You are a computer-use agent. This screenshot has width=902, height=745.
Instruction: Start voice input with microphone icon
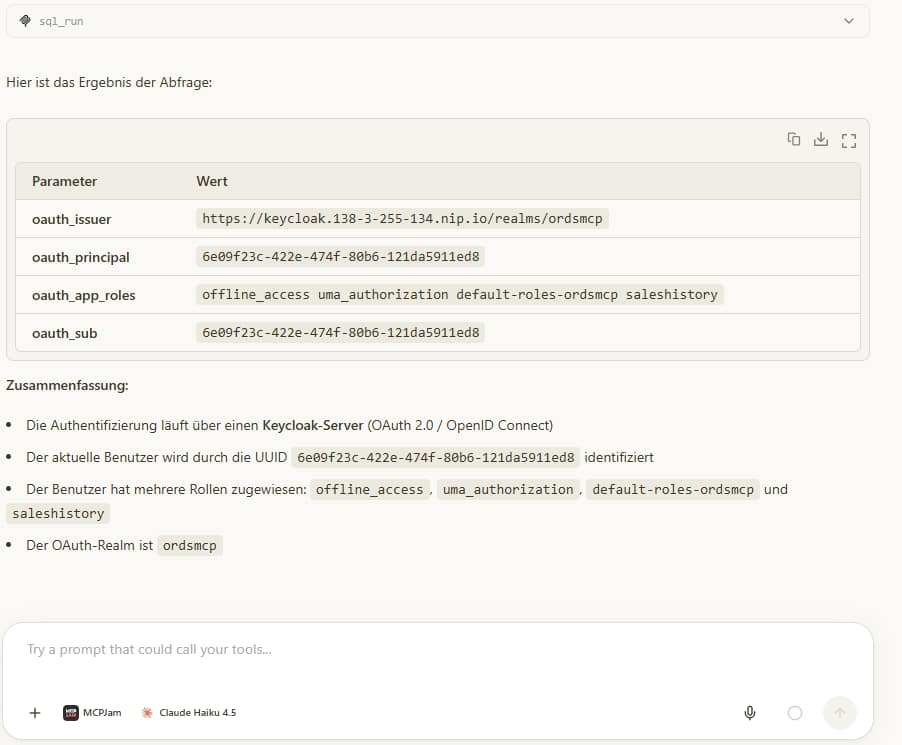pos(750,713)
